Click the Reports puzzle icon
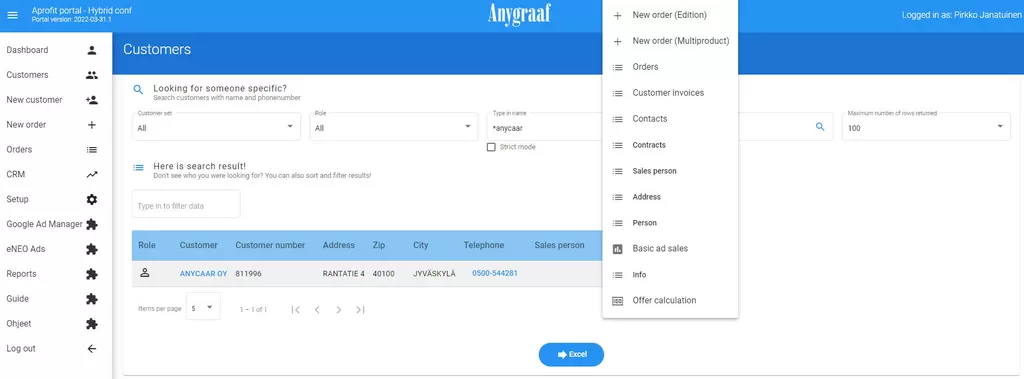 pos(92,274)
